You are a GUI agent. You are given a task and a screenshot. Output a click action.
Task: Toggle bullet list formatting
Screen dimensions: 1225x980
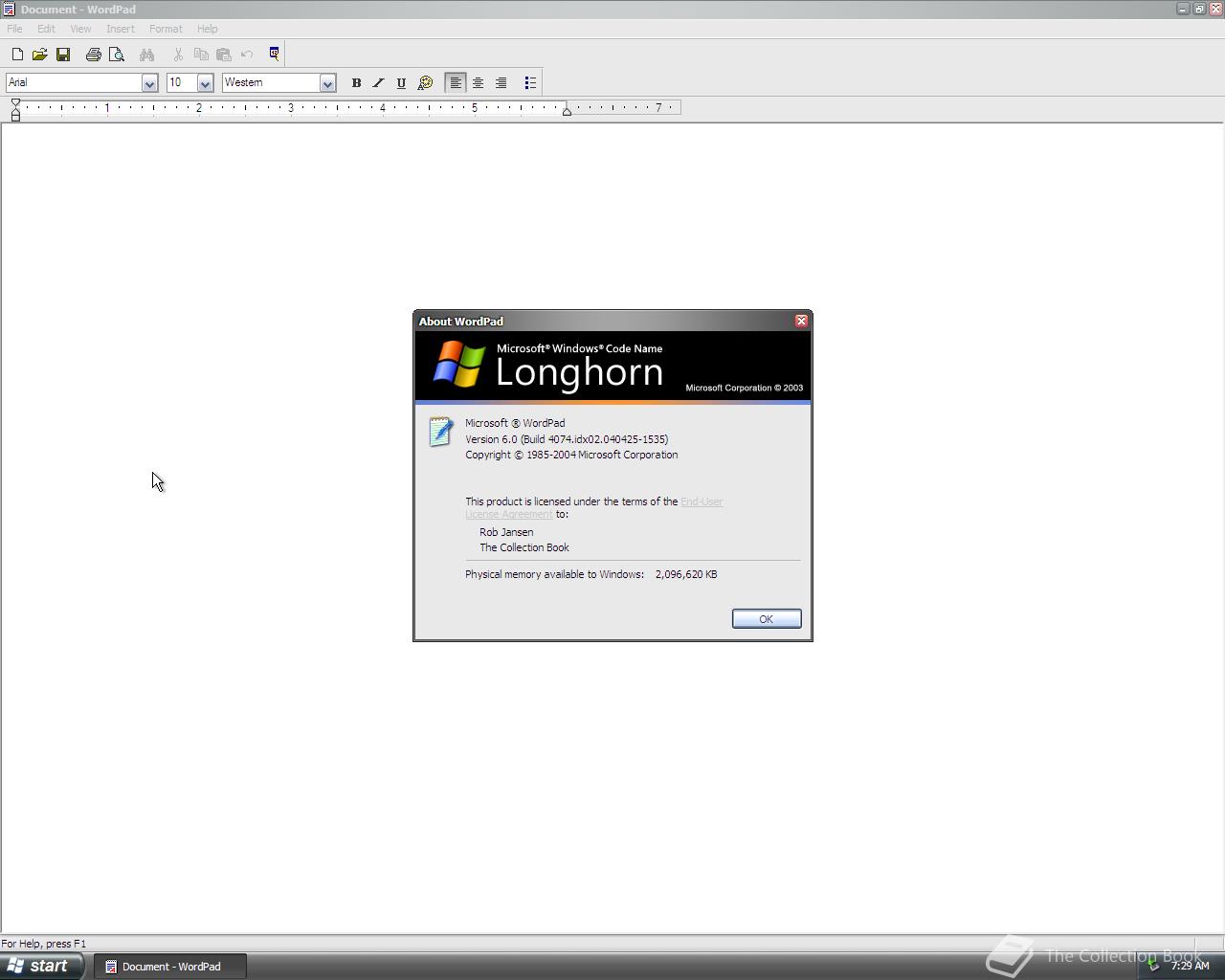(x=530, y=83)
